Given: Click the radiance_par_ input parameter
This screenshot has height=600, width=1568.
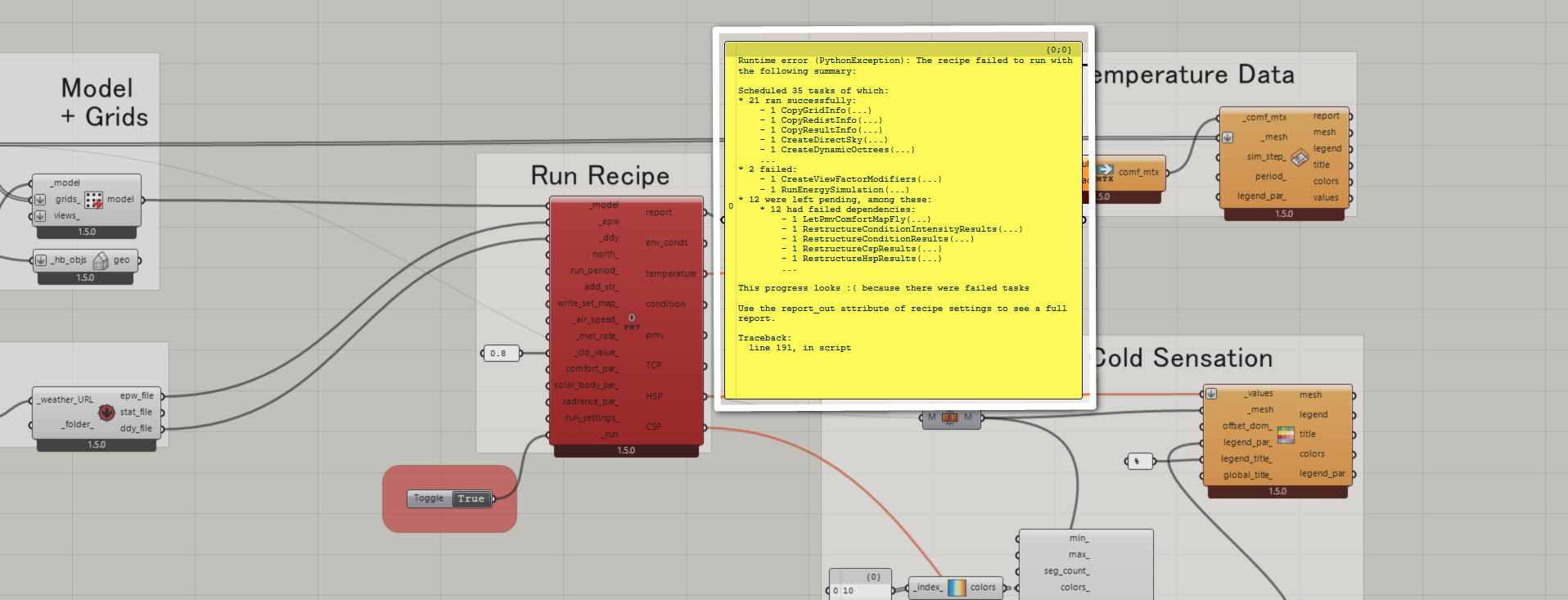Looking at the screenshot, I should click(590, 402).
